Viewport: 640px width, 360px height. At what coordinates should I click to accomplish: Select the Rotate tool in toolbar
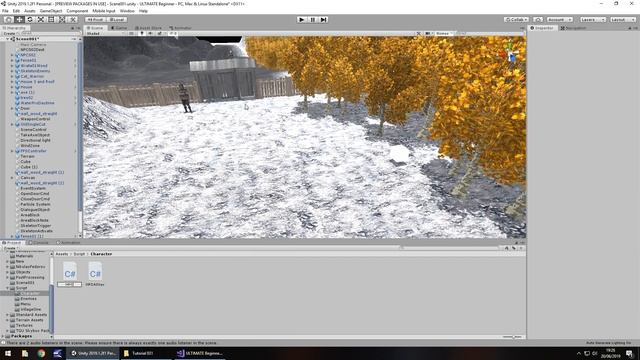pos(29,20)
